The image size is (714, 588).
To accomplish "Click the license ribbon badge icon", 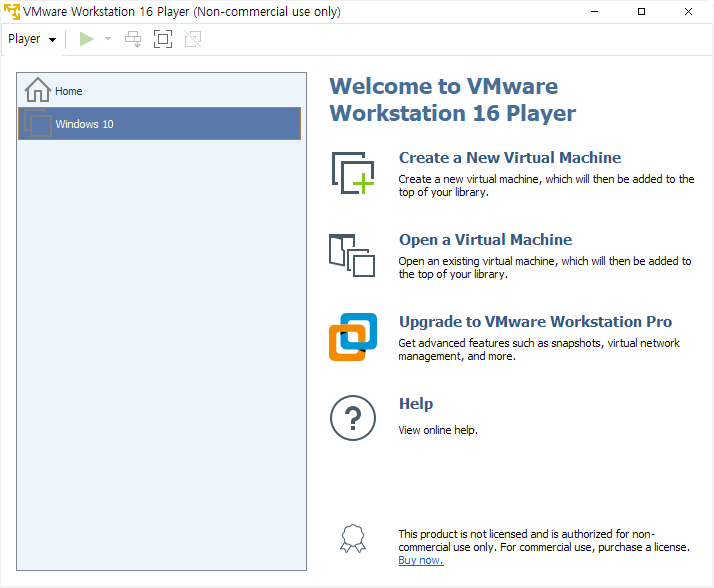I will coord(353,538).
